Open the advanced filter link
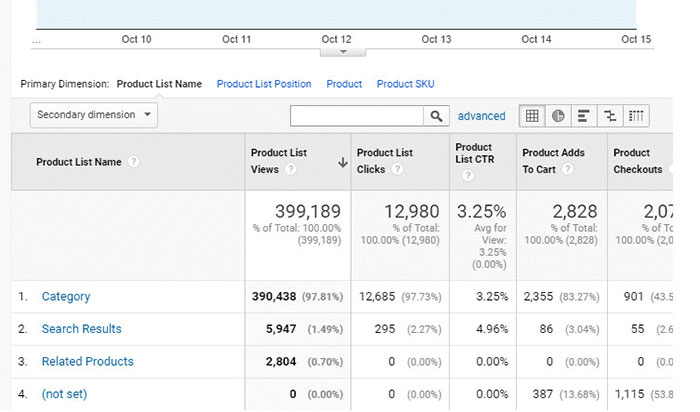 [481, 116]
